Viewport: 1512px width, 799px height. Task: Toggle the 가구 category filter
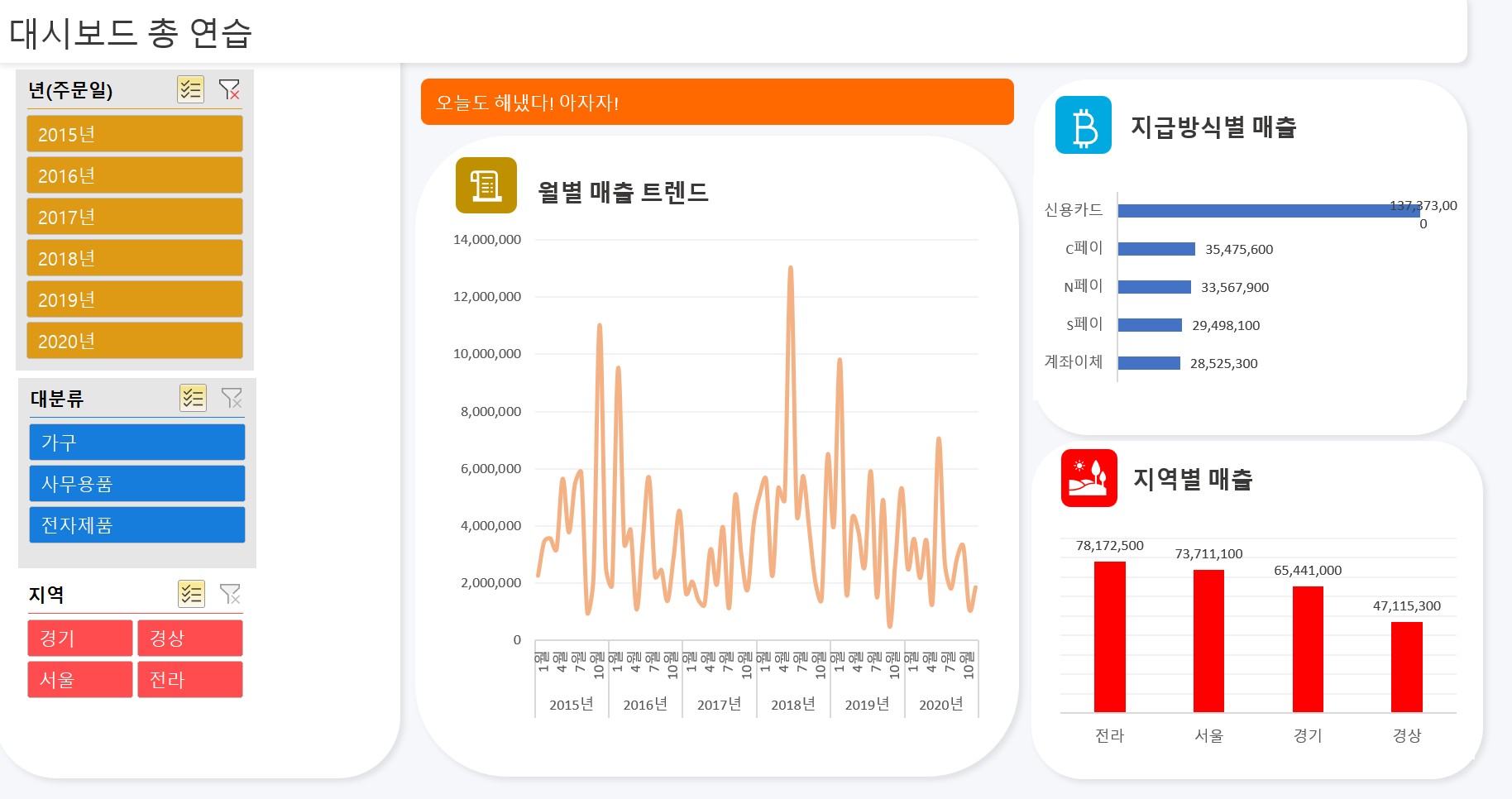(136, 442)
